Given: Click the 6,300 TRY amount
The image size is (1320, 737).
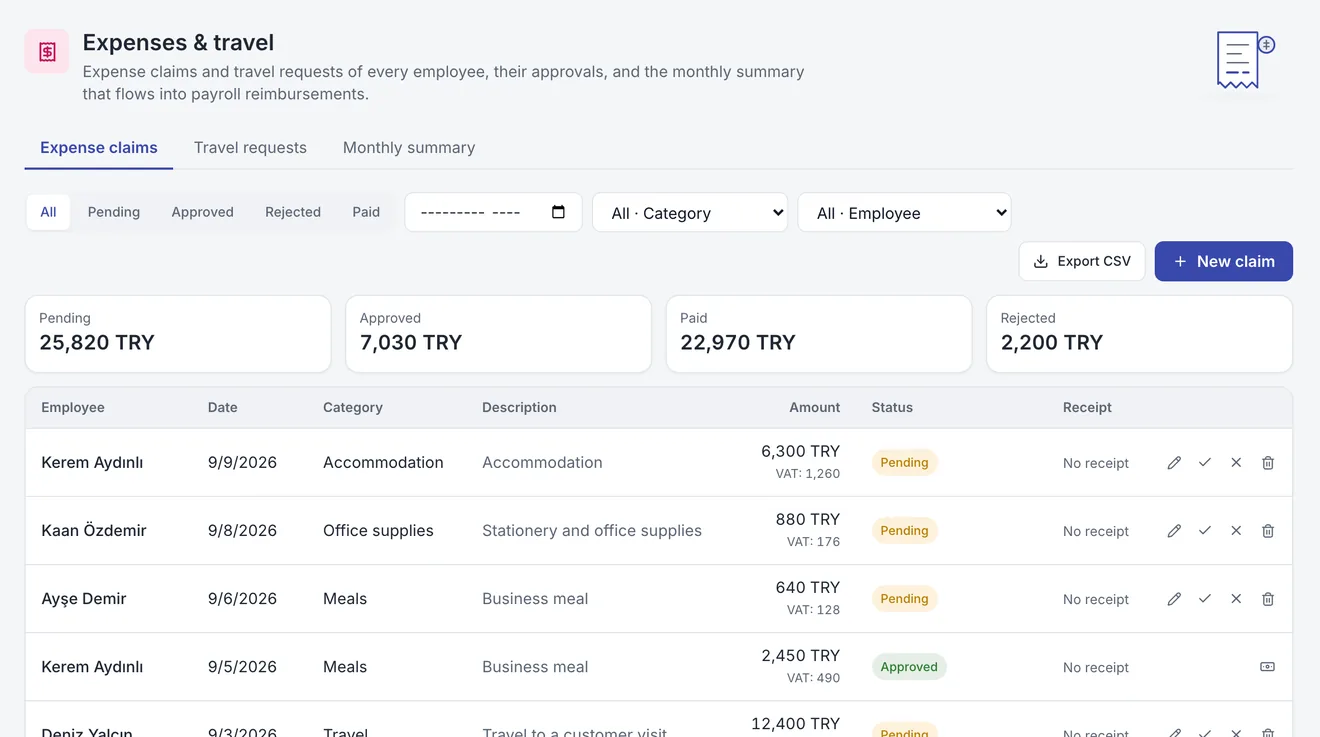Looking at the screenshot, I should coord(800,451).
